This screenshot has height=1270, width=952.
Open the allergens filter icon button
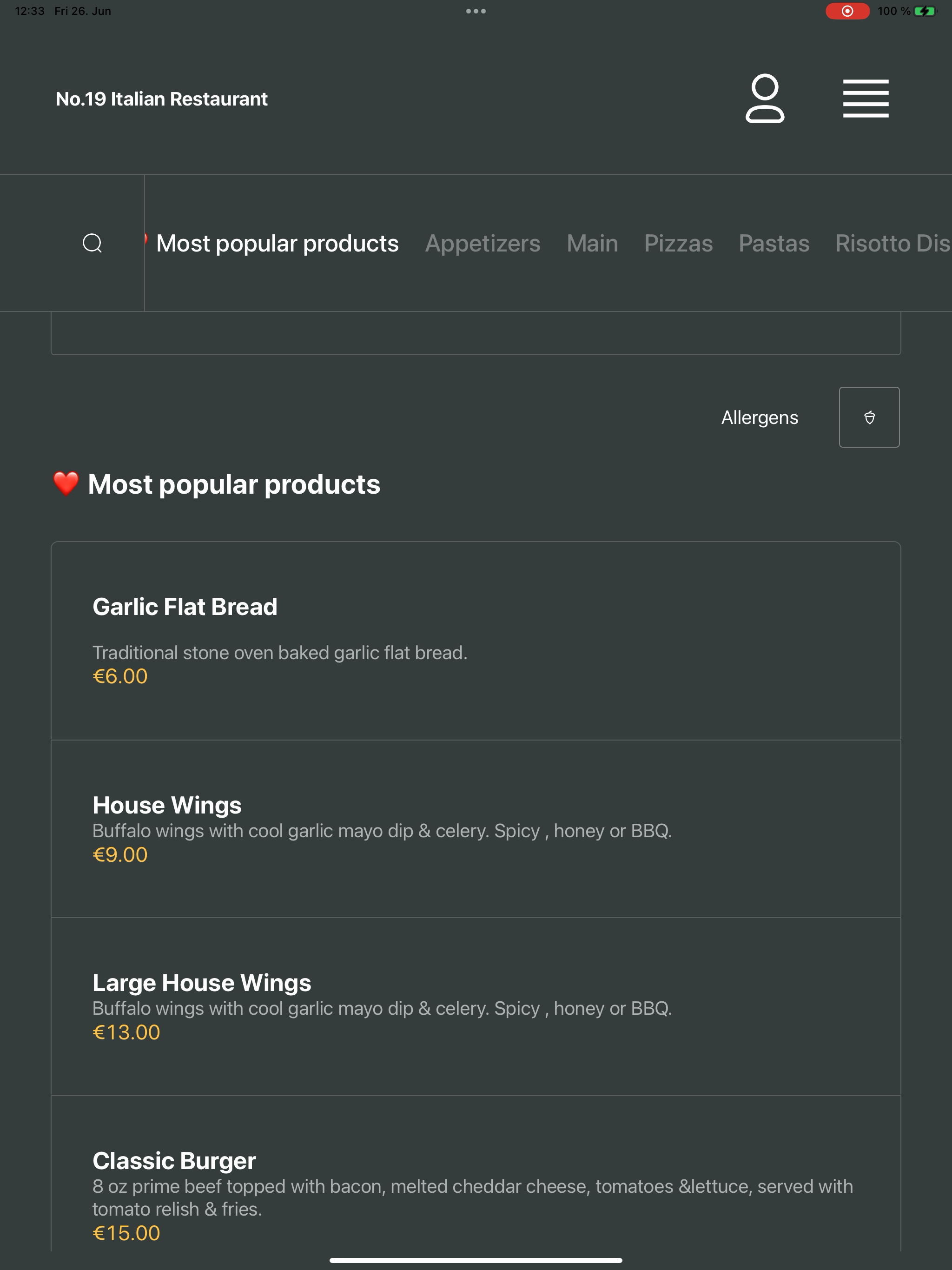[869, 417]
